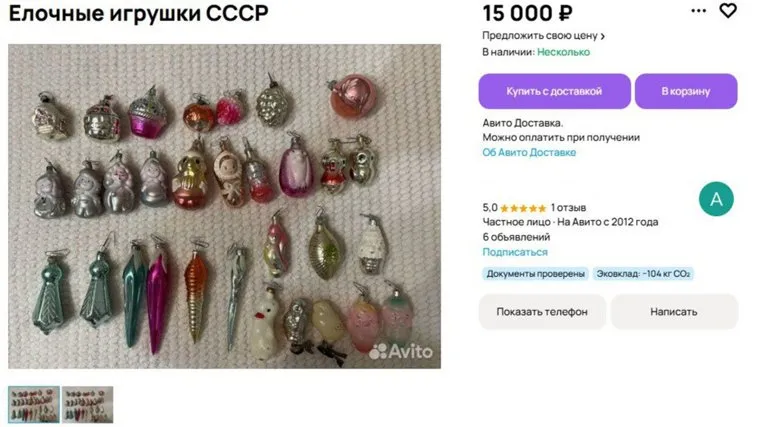
Task: Click the Avito watermark logo on photo
Action: coord(401,351)
